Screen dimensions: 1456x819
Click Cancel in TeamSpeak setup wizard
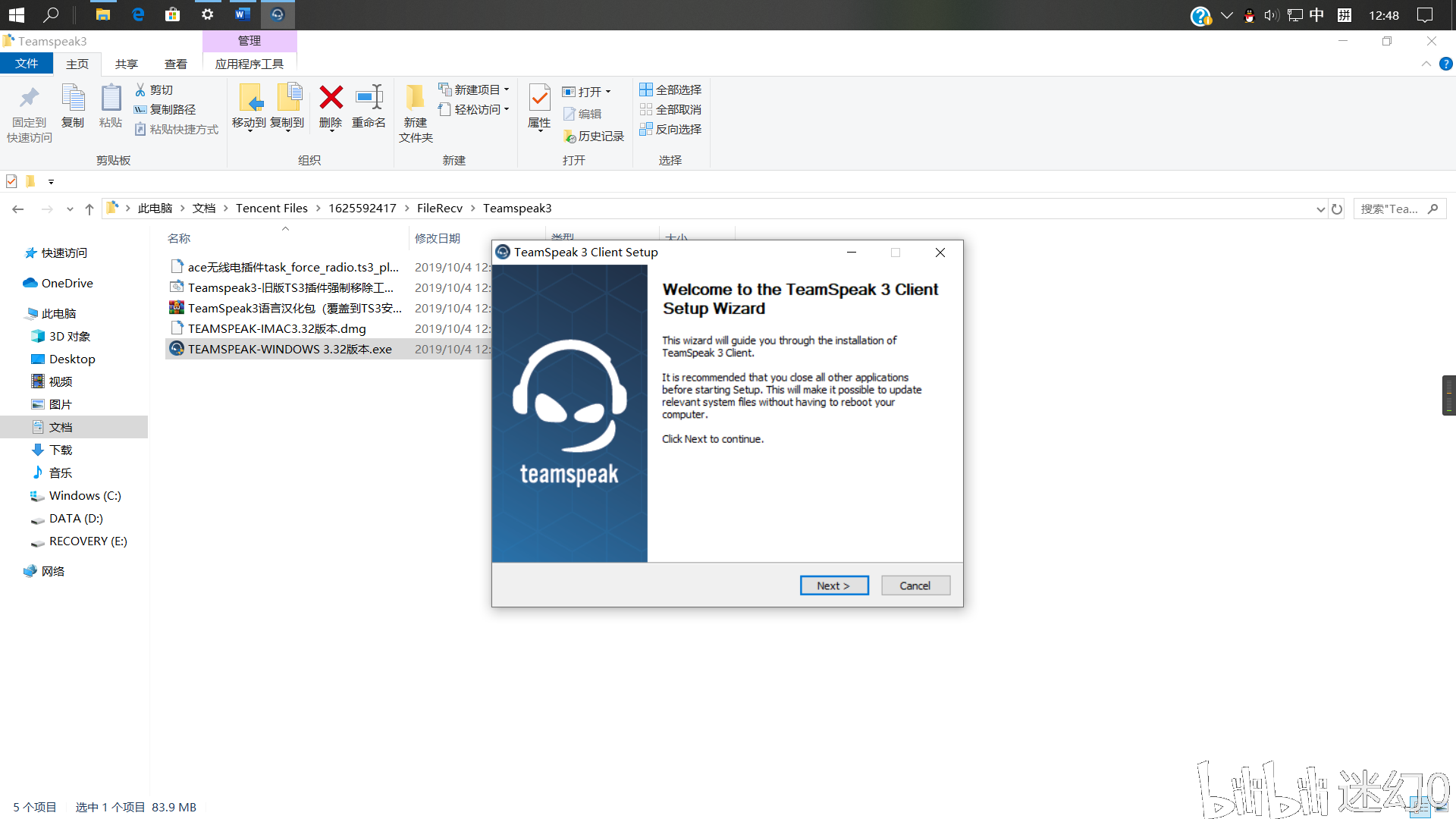(x=915, y=585)
